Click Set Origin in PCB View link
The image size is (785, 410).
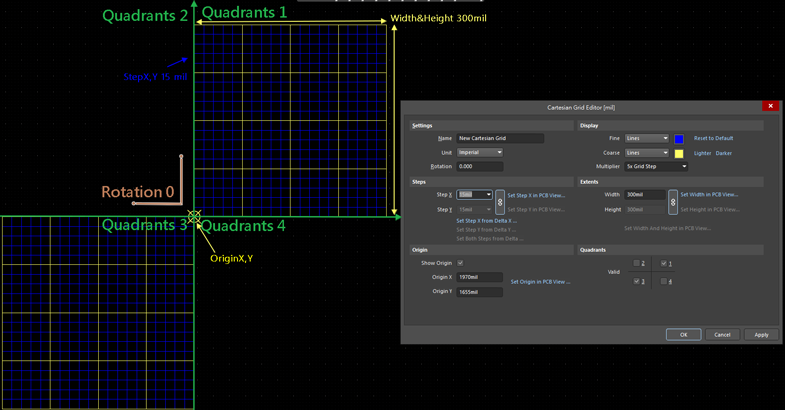coord(540,282)
